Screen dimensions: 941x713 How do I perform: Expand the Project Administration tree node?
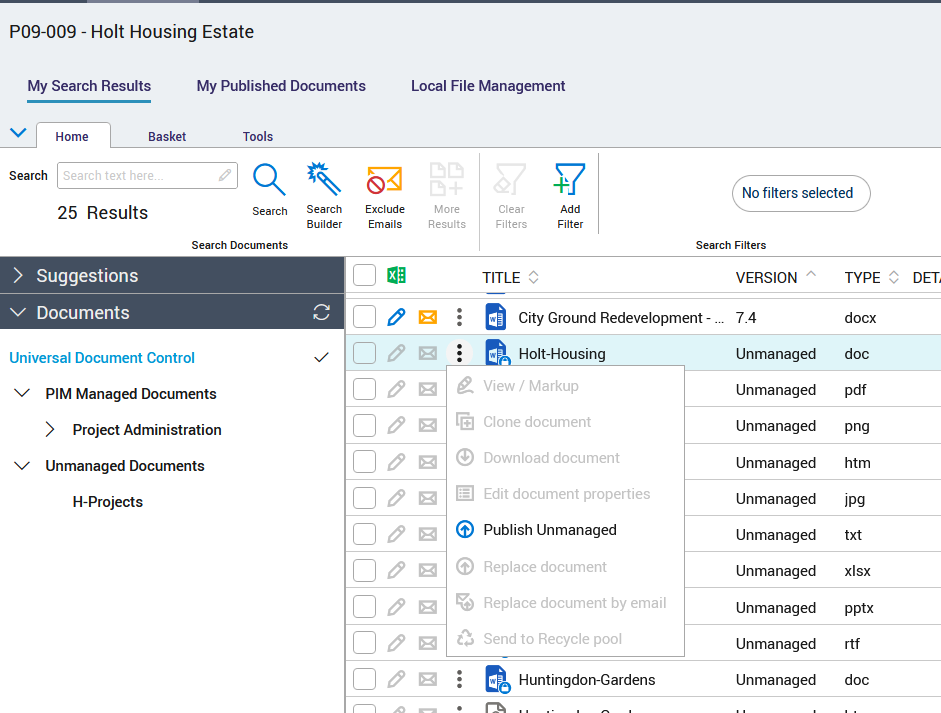(50, 429)
